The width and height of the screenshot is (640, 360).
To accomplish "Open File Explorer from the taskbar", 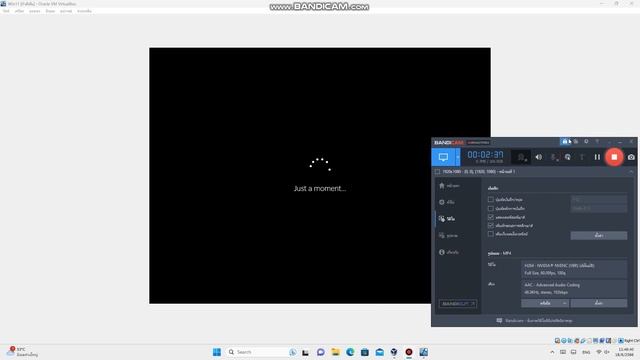I will pos(336,352).
